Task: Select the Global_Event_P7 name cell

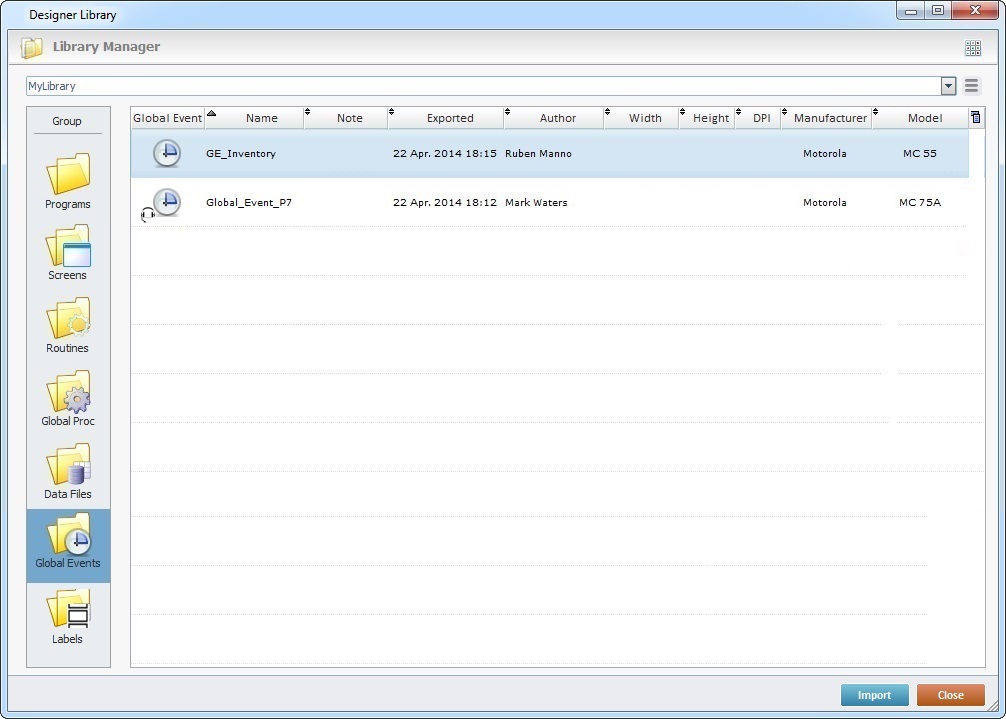Action: [249, 202]
